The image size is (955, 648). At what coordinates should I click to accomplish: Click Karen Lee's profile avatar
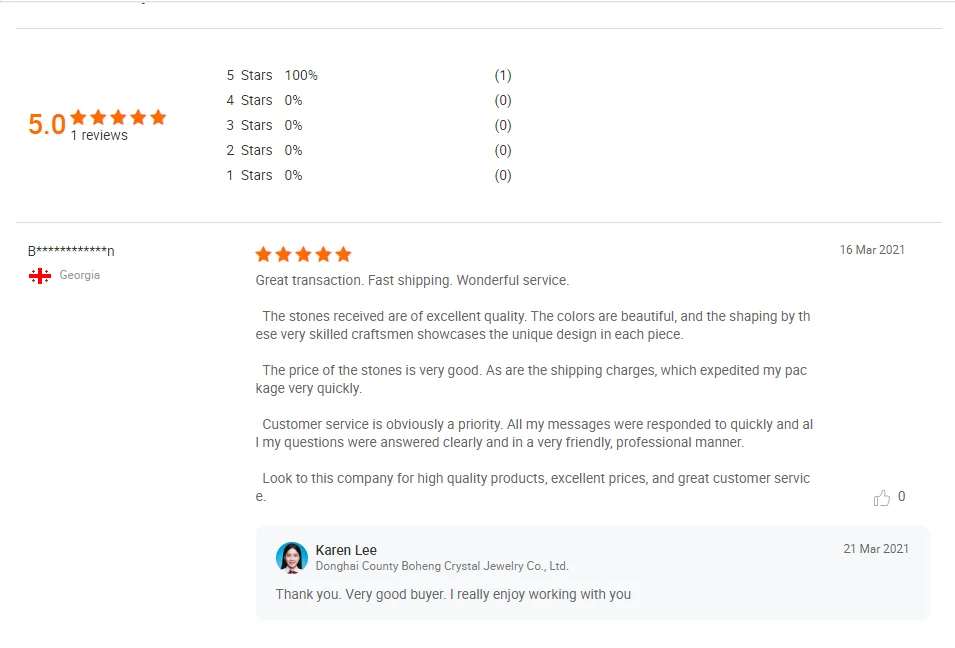coord(292,557)
